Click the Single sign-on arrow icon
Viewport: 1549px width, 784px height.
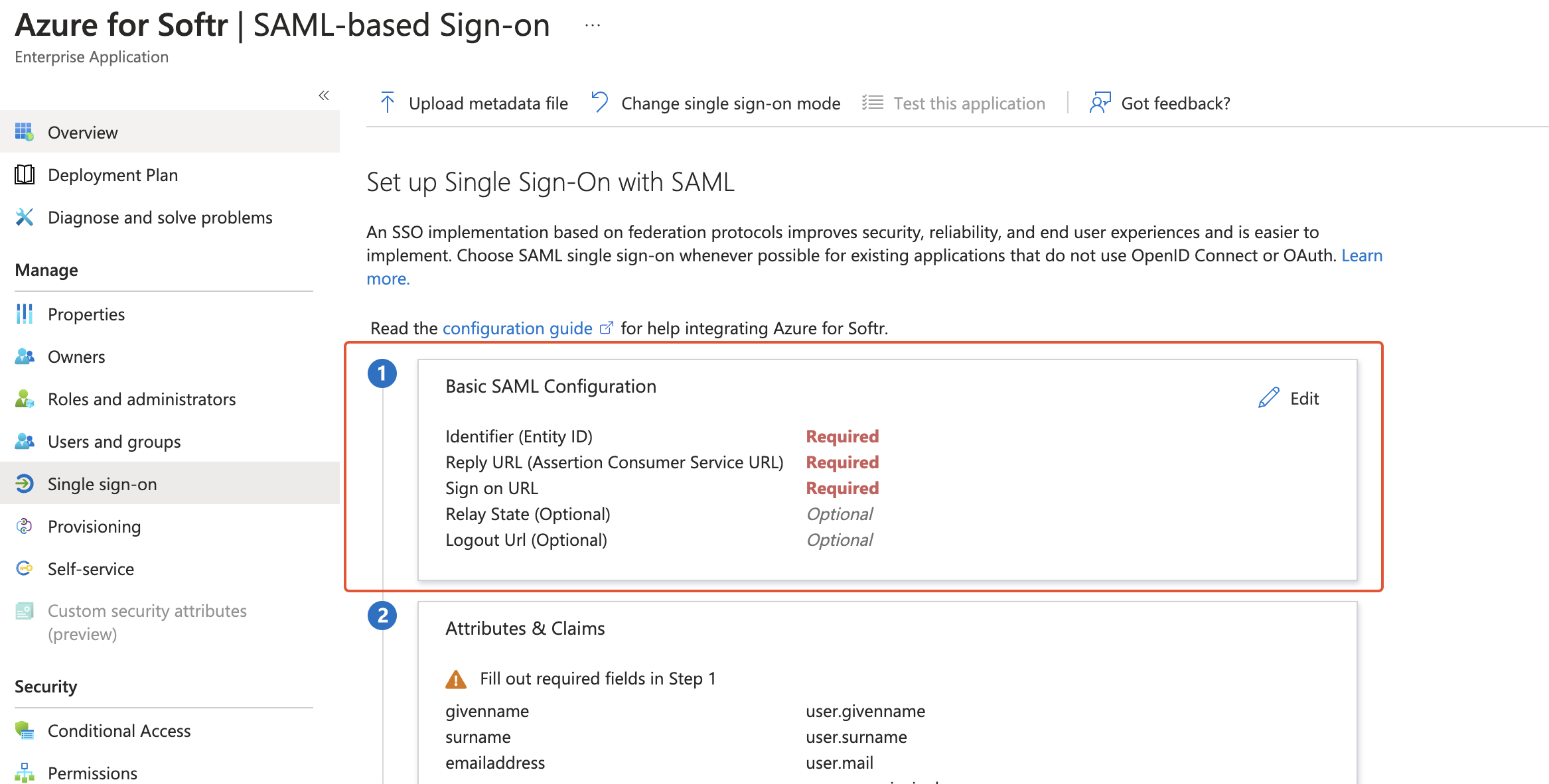[24, 483]
